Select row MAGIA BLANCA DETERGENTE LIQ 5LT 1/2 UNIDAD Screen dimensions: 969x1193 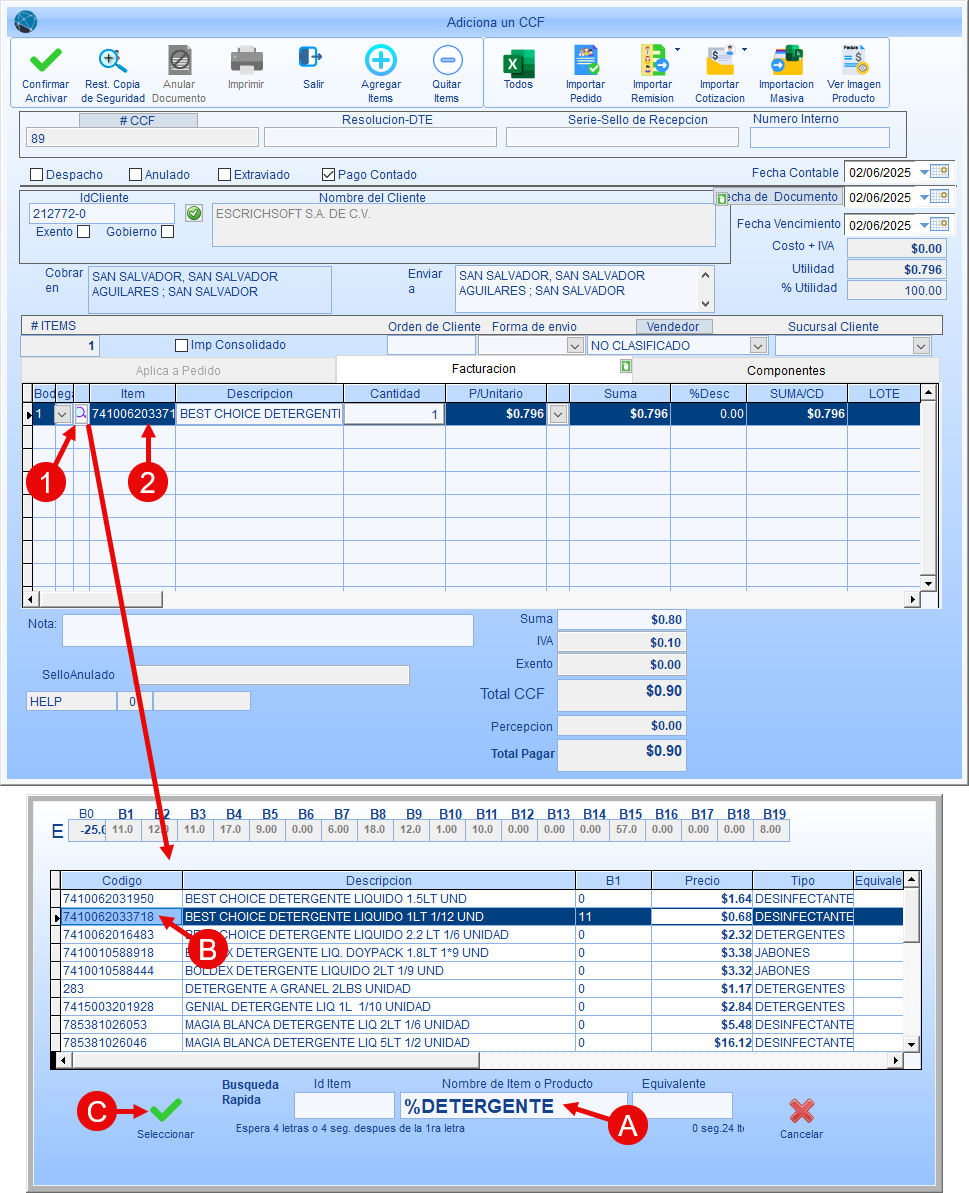point(482,1042)
